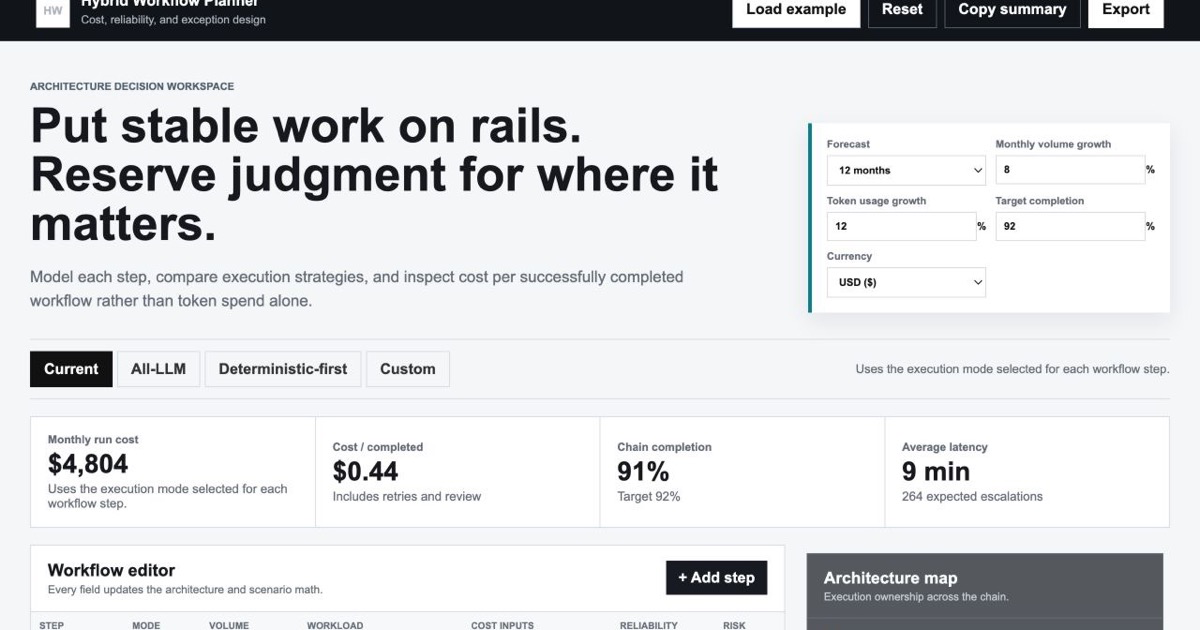Focus the Monthly volume growth field
The height and width of the screenshot is (630, 1200).
[1070, 170]
